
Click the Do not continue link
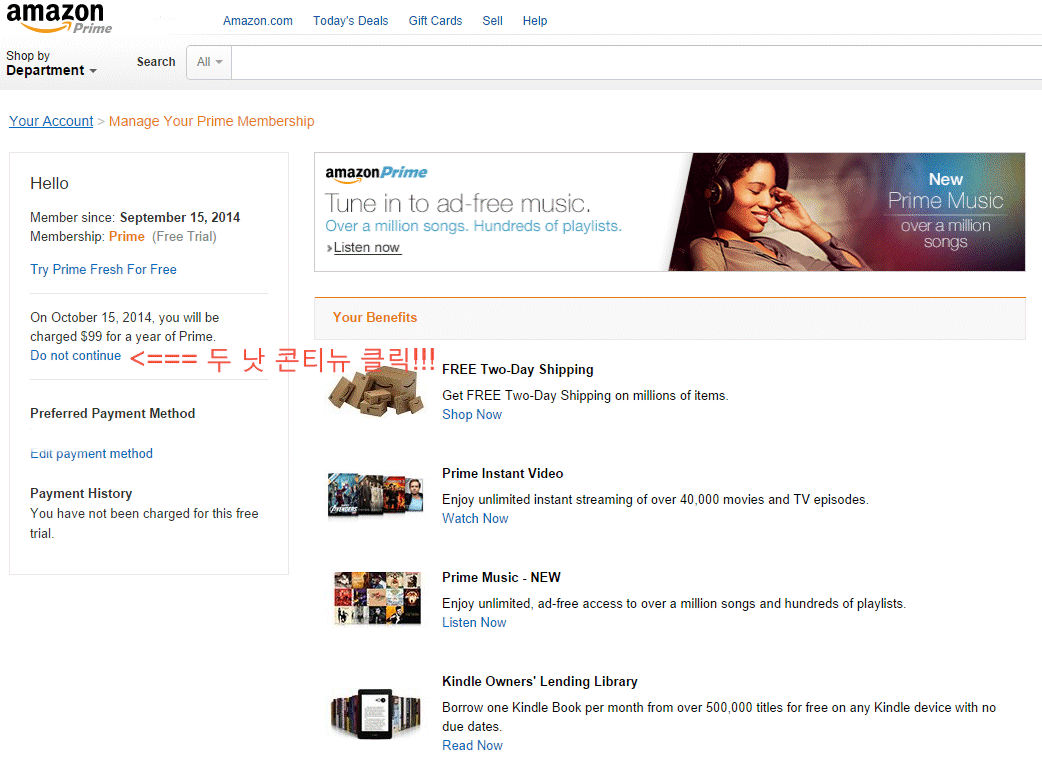(x=75, y=356)
